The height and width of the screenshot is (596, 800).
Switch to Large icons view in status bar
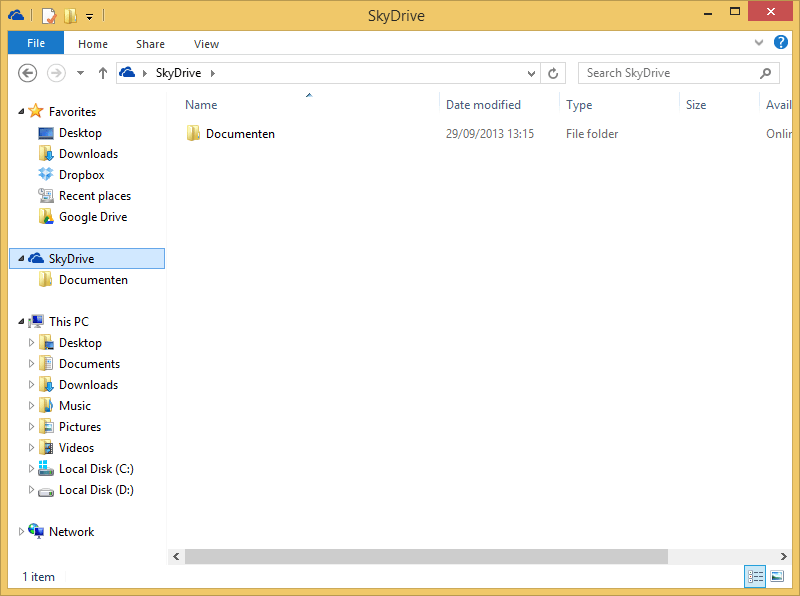777,577
